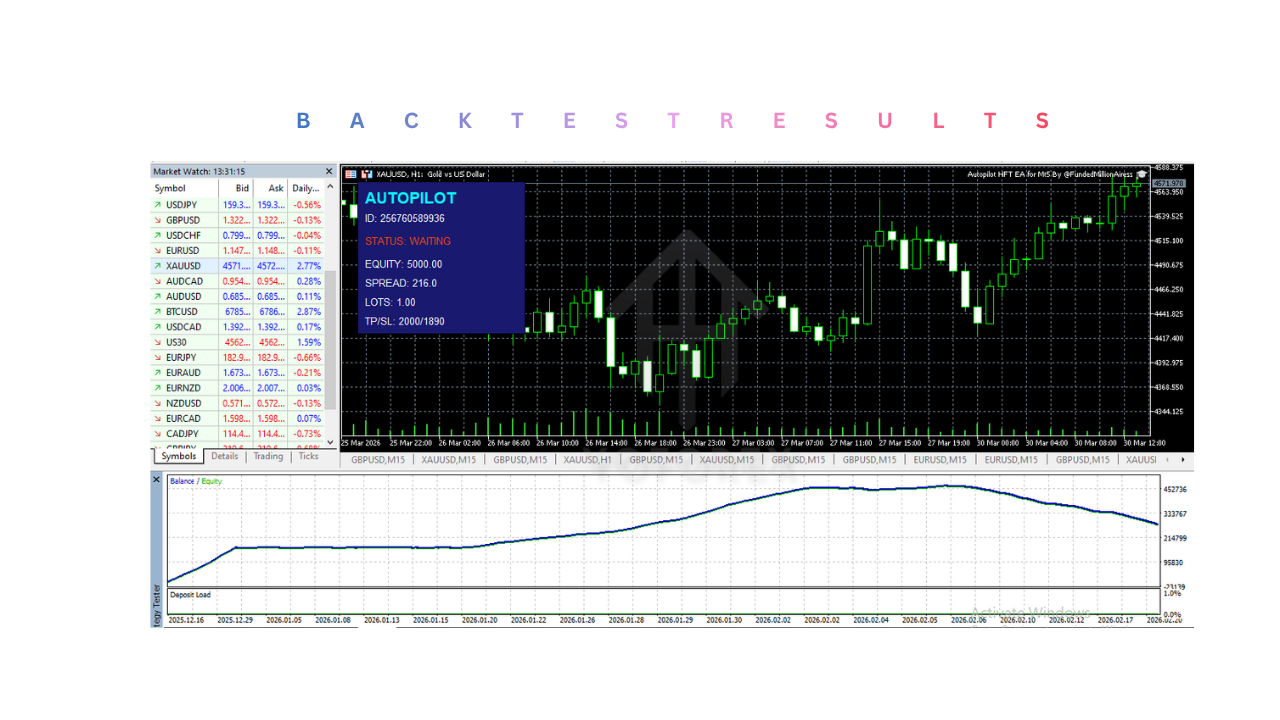Click the bar-chart icon beside the XAUUSD title
Screen dimensions: 1280x720
(x=366, y=173)
